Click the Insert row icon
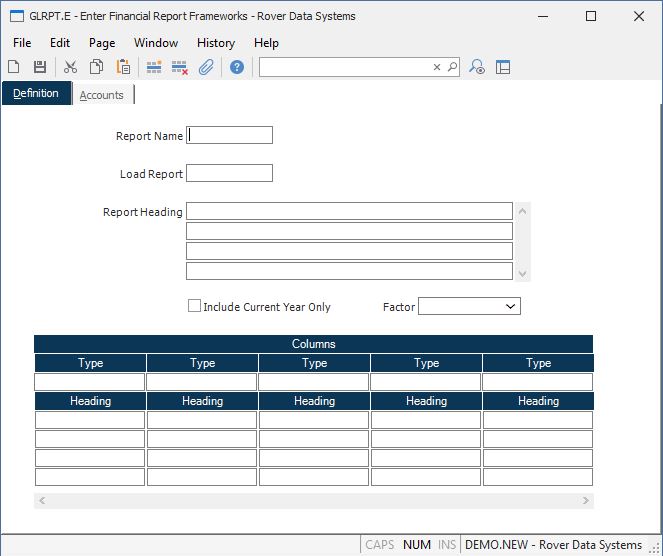The height and width of the screenshot is (556, 663). tap(154, 67)
